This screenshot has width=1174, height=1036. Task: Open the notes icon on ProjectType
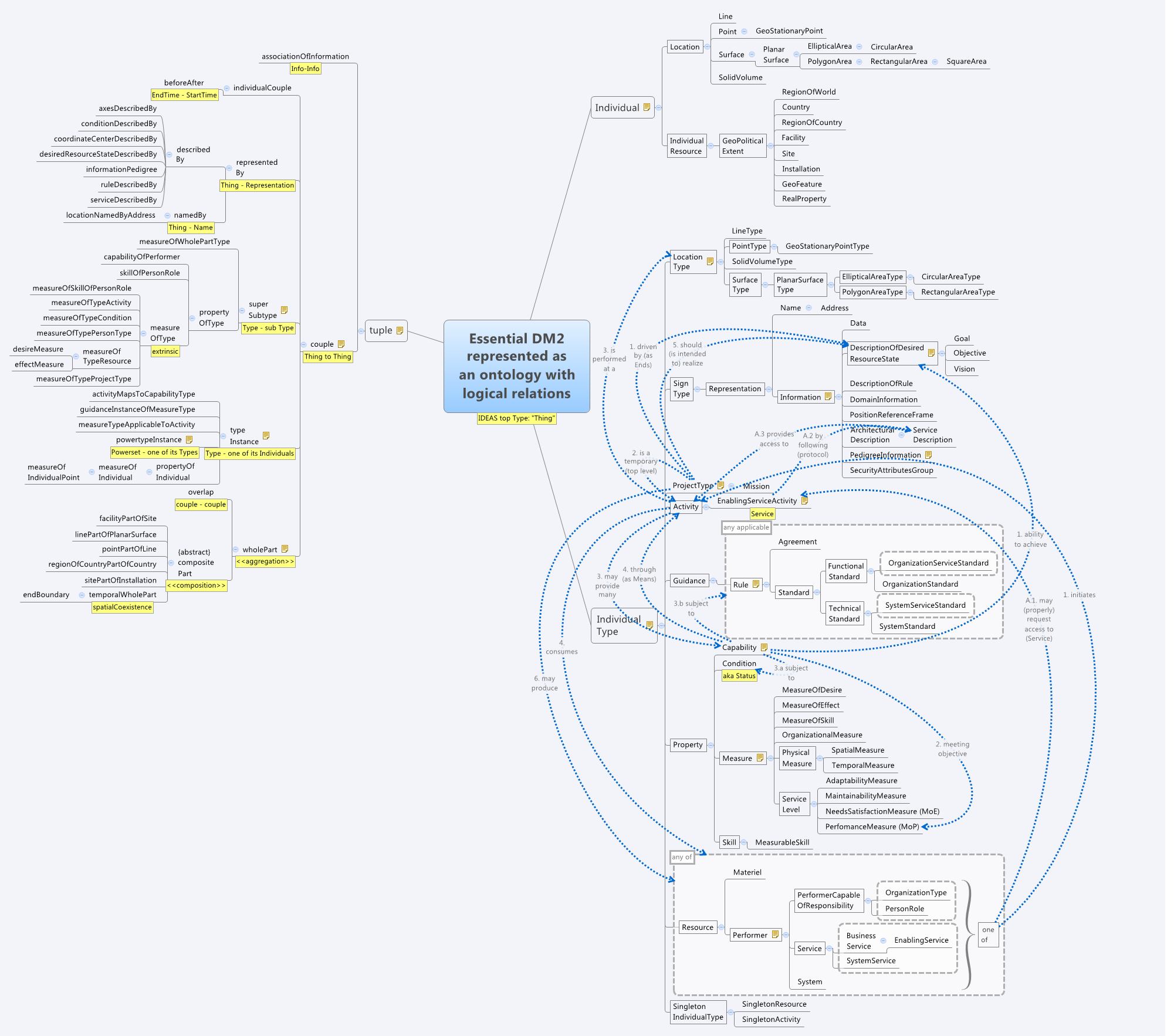pos(720,486)
